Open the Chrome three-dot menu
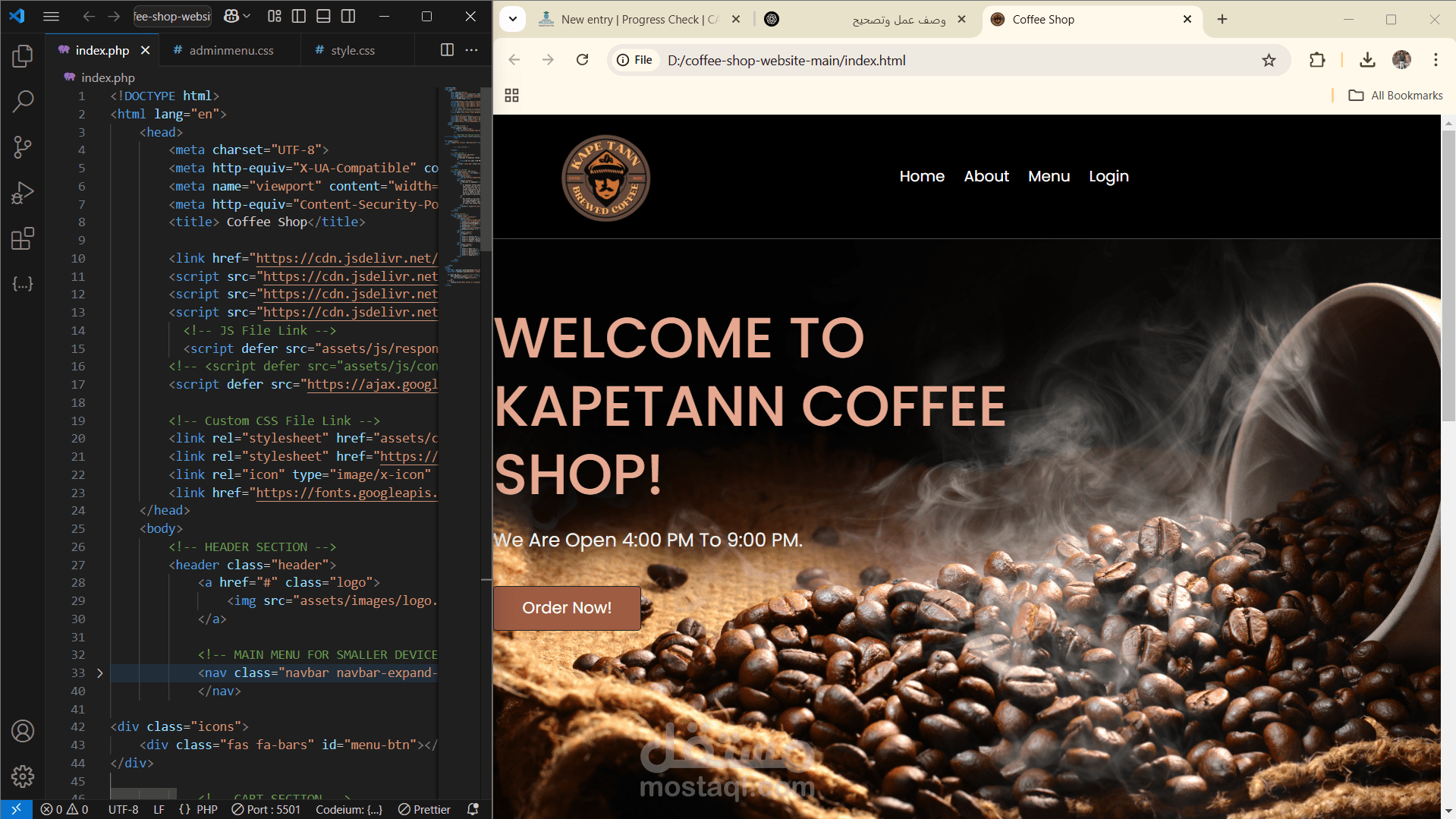The height and width of the screenshot is (819, 1456). click(1436, 60)
